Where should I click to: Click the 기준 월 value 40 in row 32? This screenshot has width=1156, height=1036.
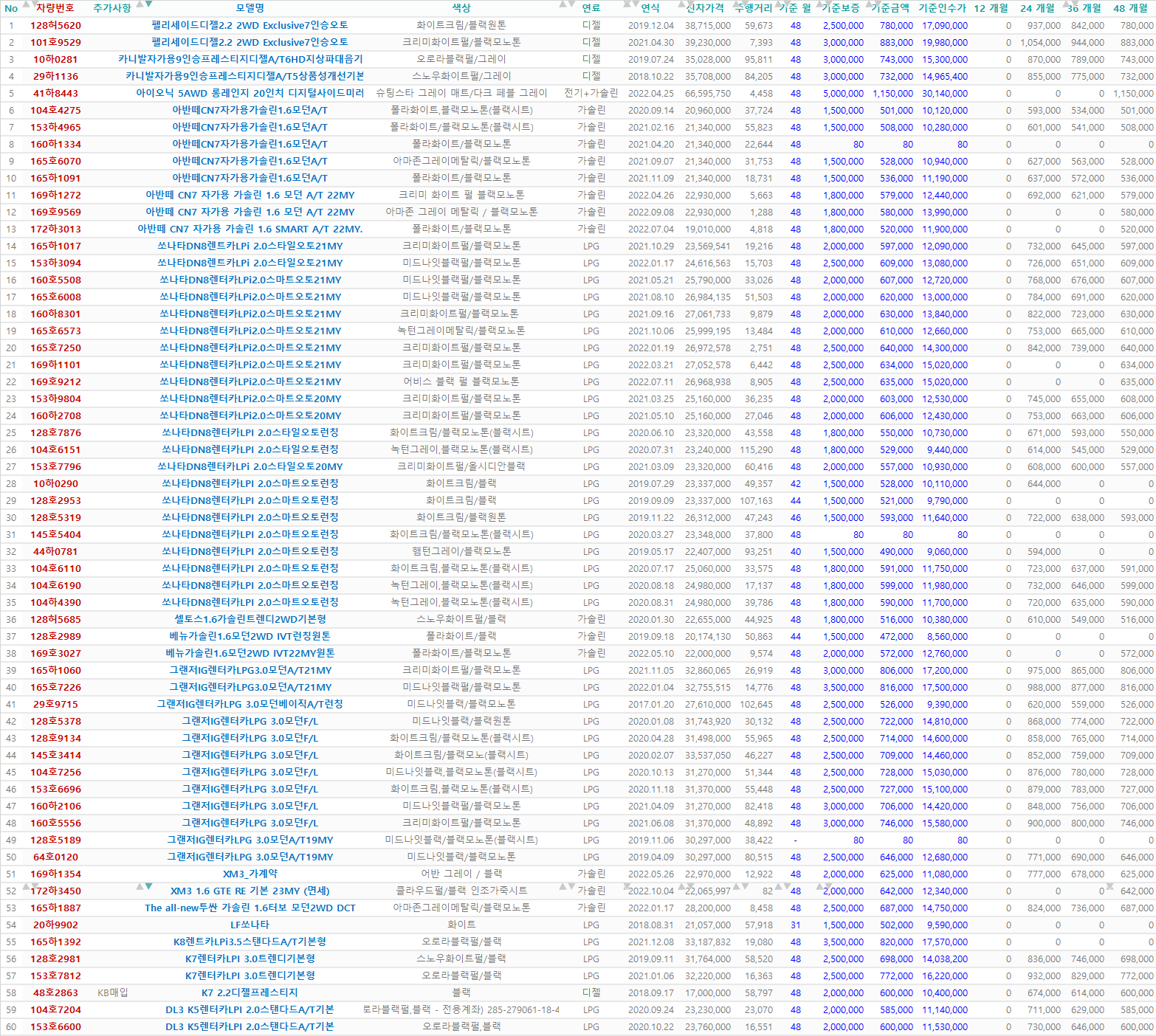pos(796,552)
